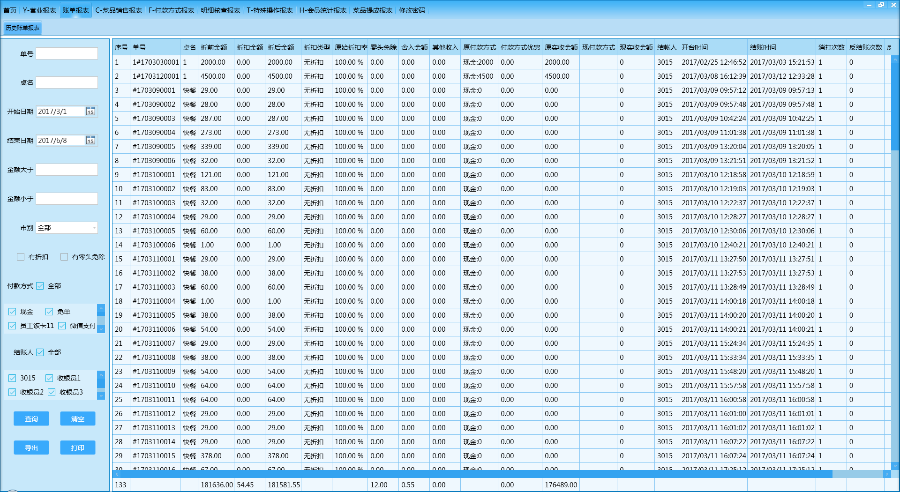Click the 清空 button
Image resolution: width=900 pixels, height=492 pixels.
click(77, 418)
